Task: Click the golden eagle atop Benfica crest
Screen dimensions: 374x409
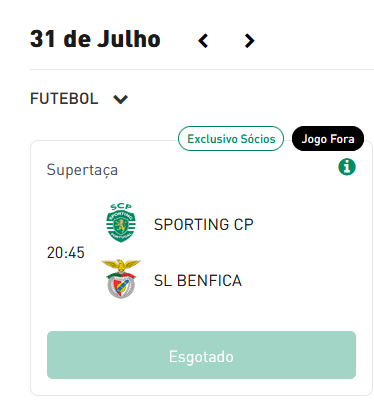Action: [121, 265]
